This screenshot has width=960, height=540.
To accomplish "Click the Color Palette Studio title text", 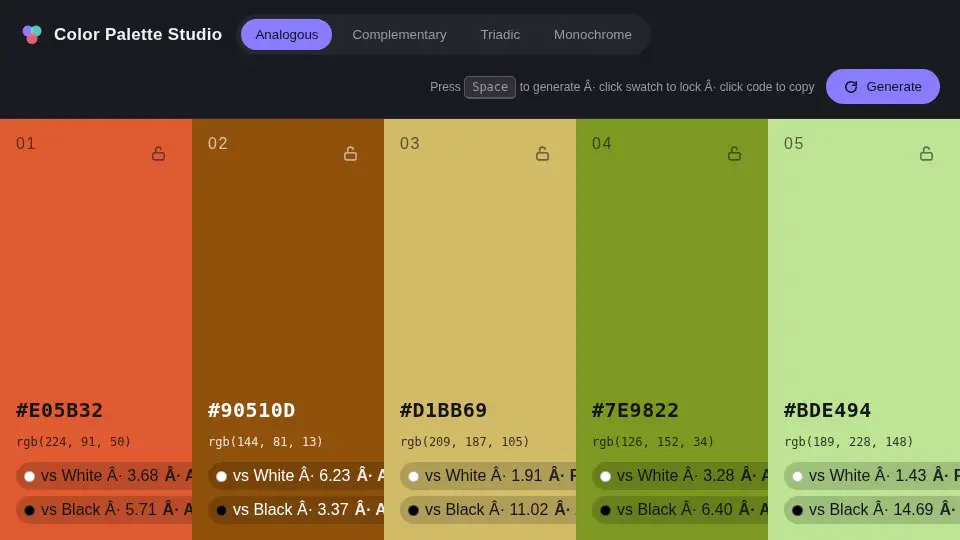I will pos(138,34).
